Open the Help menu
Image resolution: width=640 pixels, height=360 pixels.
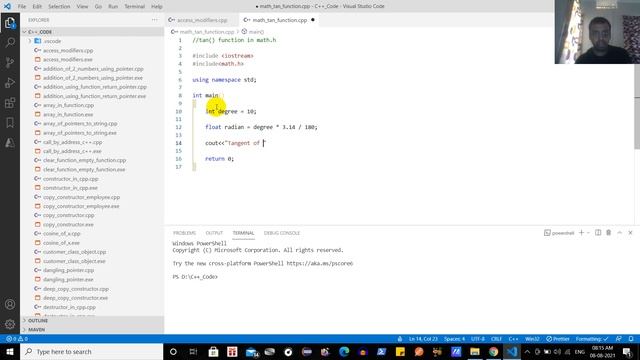click(157, 6)
